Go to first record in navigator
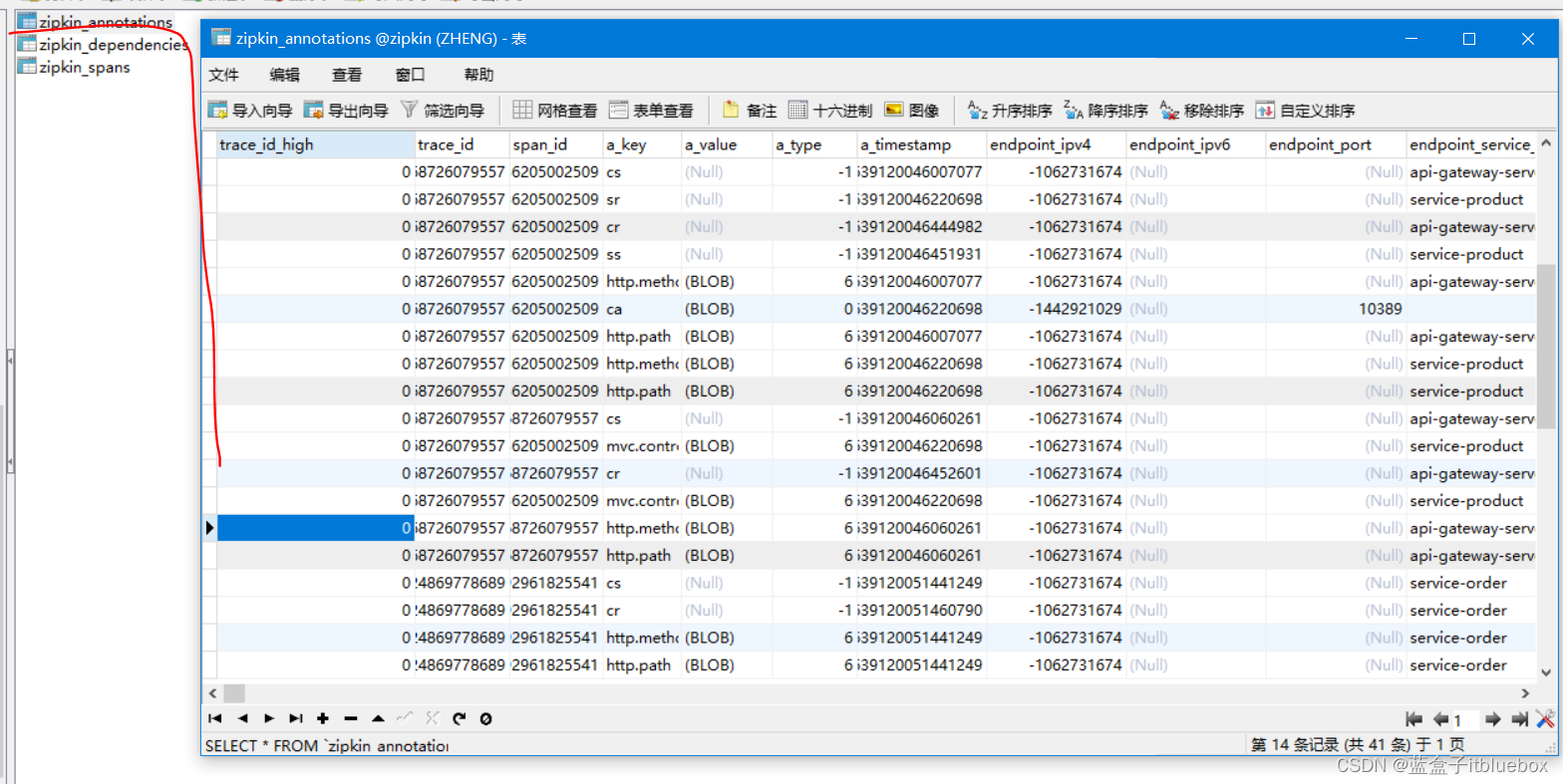 (x=214, y=718)
